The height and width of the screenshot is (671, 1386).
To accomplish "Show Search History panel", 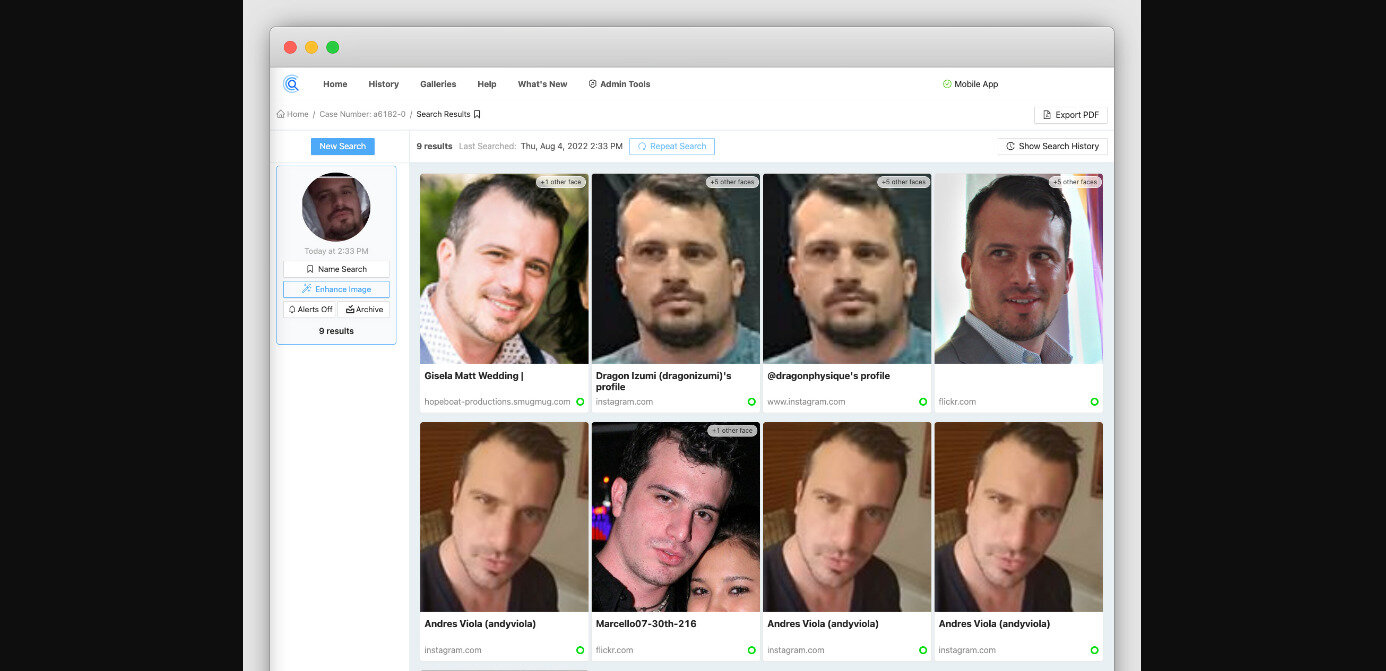I will (x=1052, y=146).
